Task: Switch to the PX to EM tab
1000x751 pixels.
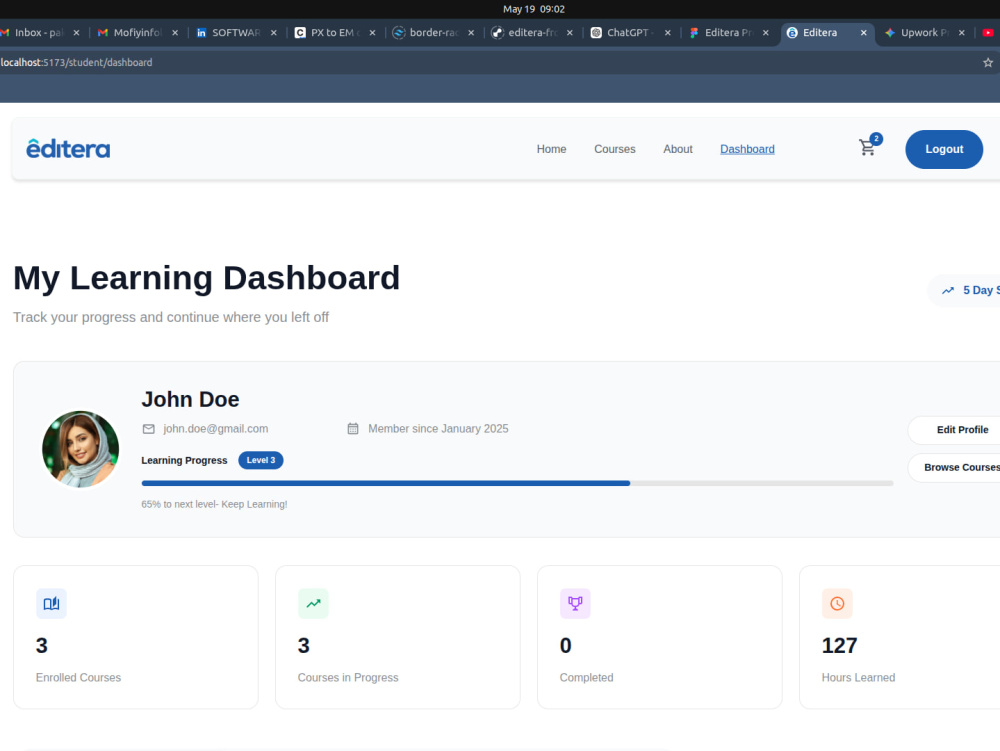Action: 335,33
